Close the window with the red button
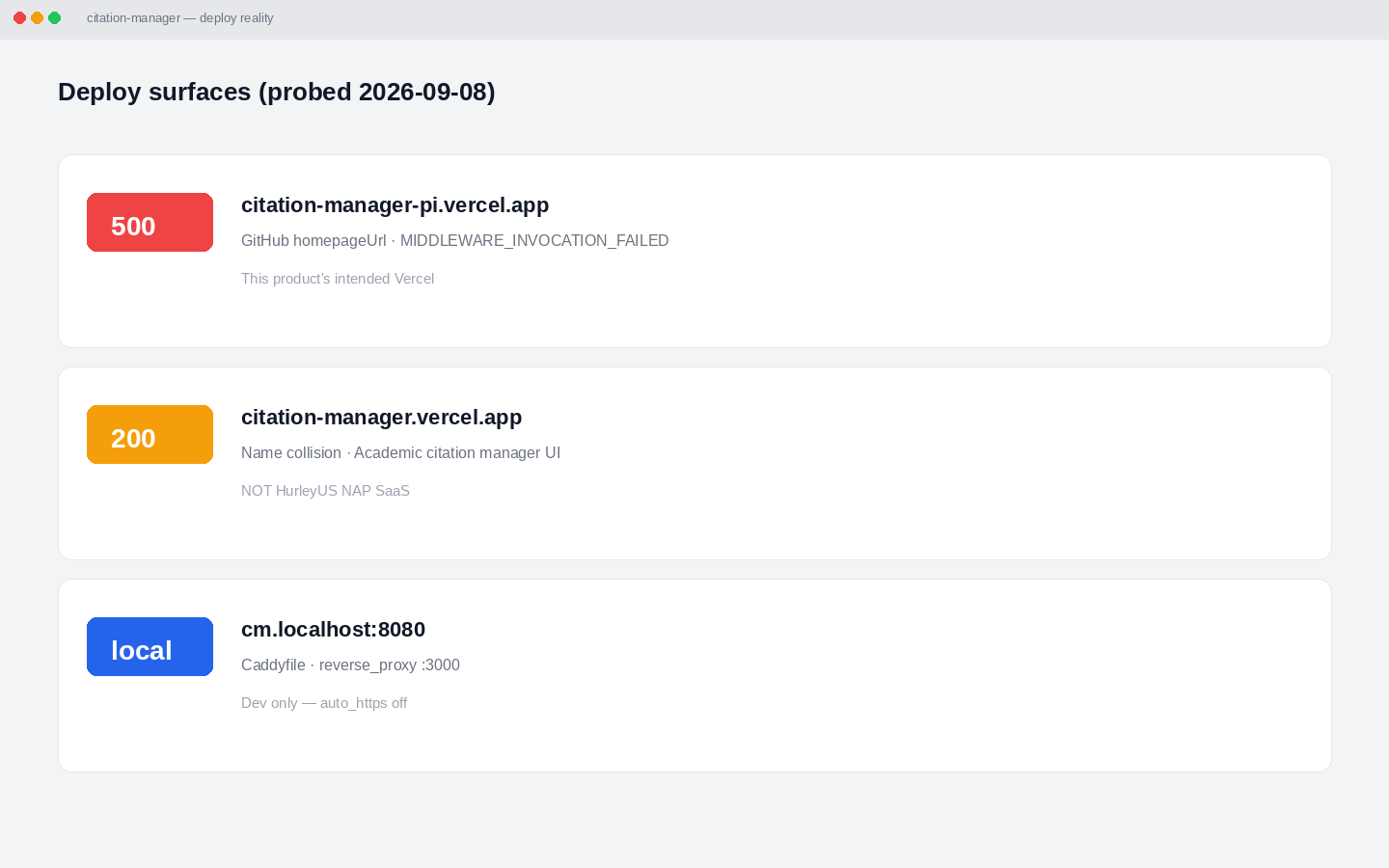 point(19,18)
